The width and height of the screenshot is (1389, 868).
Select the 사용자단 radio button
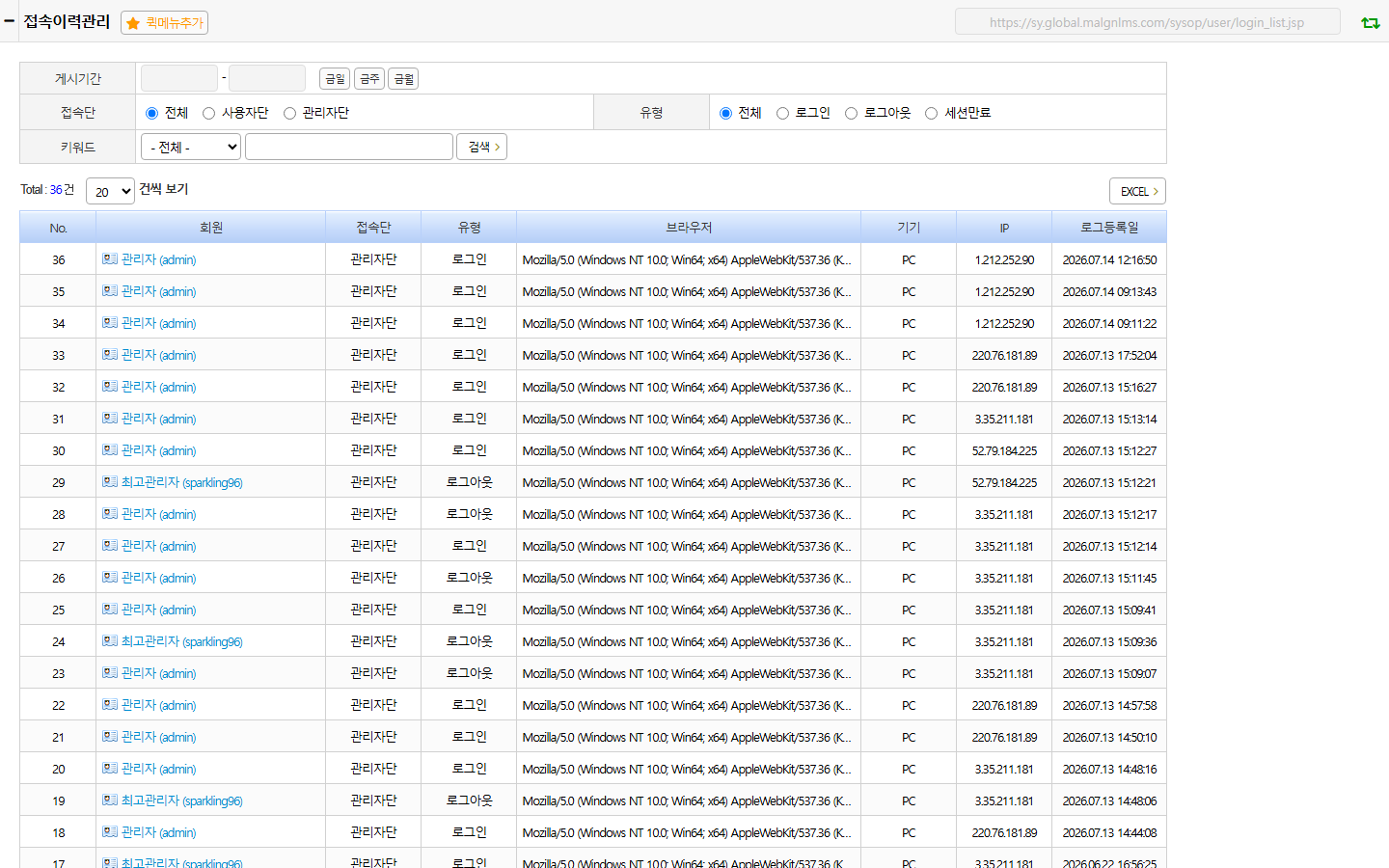click(208, 114)
